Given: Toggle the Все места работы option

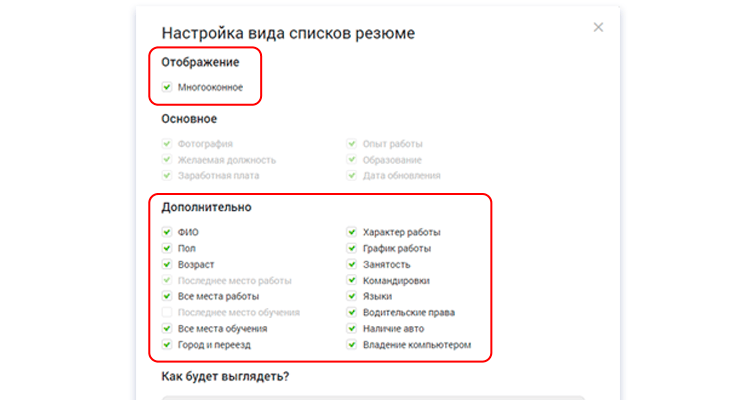Looking at the screenshot, I should (x=167, y=296).
